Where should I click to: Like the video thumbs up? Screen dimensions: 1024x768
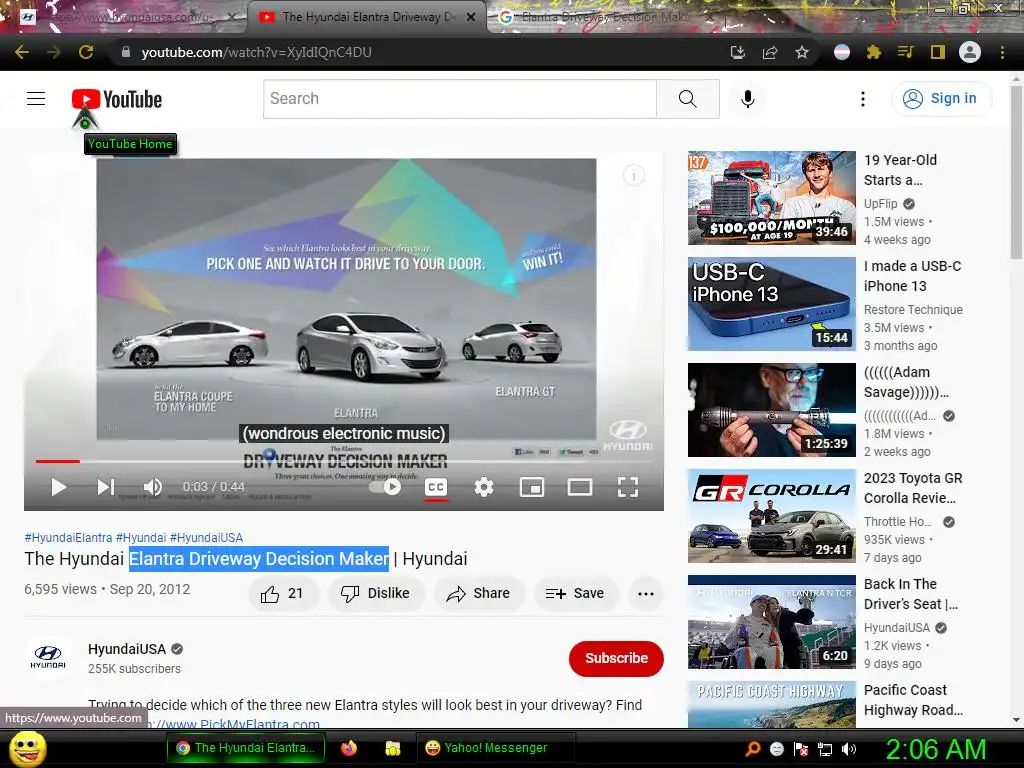coord(282,594)
